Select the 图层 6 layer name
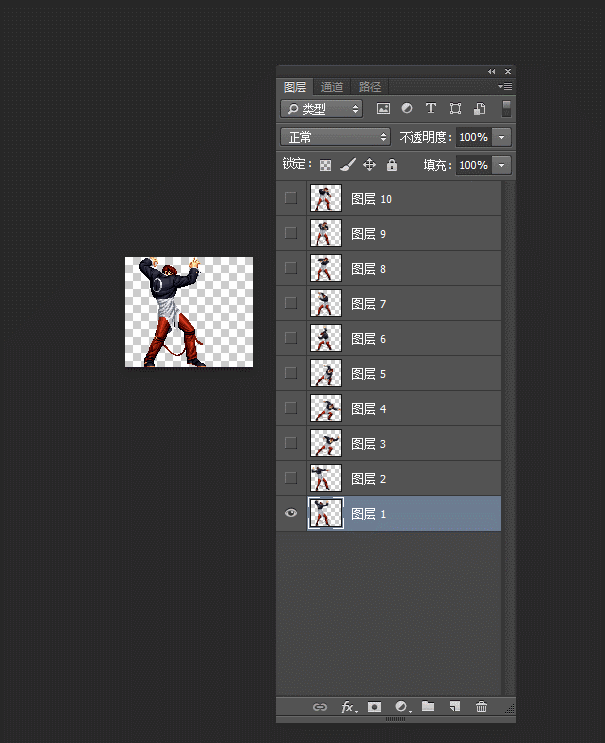The height and width of the screenshot is (743, 605). pyautogui.click(x=369, y=339)
